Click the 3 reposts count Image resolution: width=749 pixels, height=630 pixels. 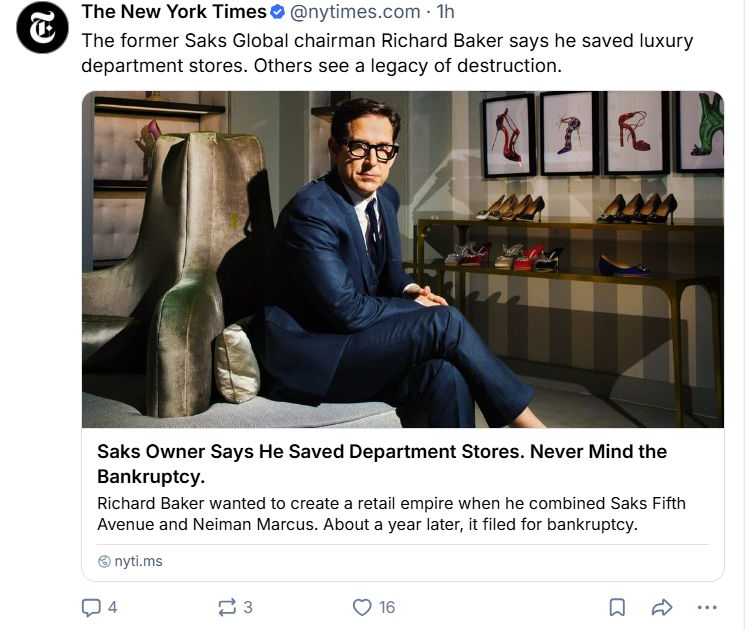click(x=247, y=607)
